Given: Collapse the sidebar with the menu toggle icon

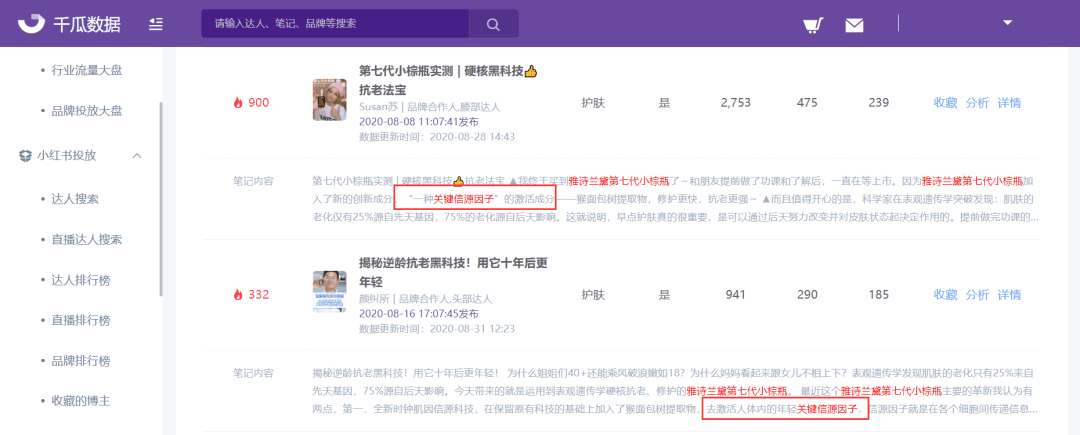Looking at the screenshot, I should click(156, 24).
